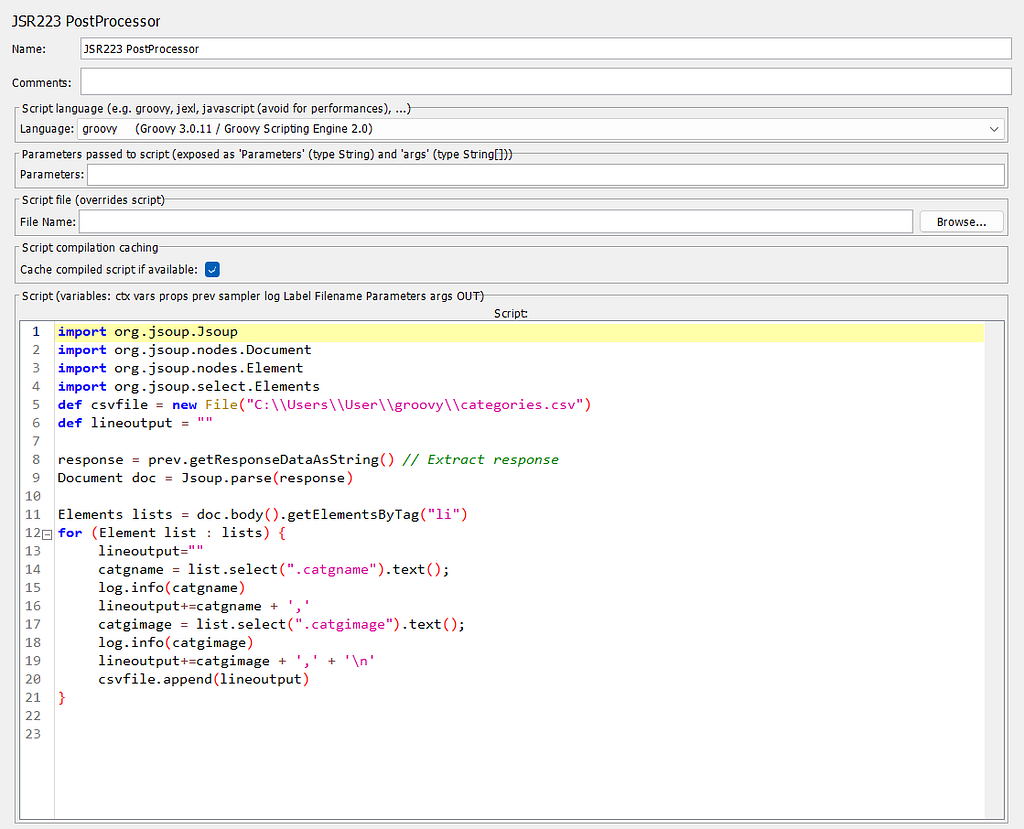Click the log.info(catgname) line
The width and height of the screenshot is (1024, 829).
[172, 588]
